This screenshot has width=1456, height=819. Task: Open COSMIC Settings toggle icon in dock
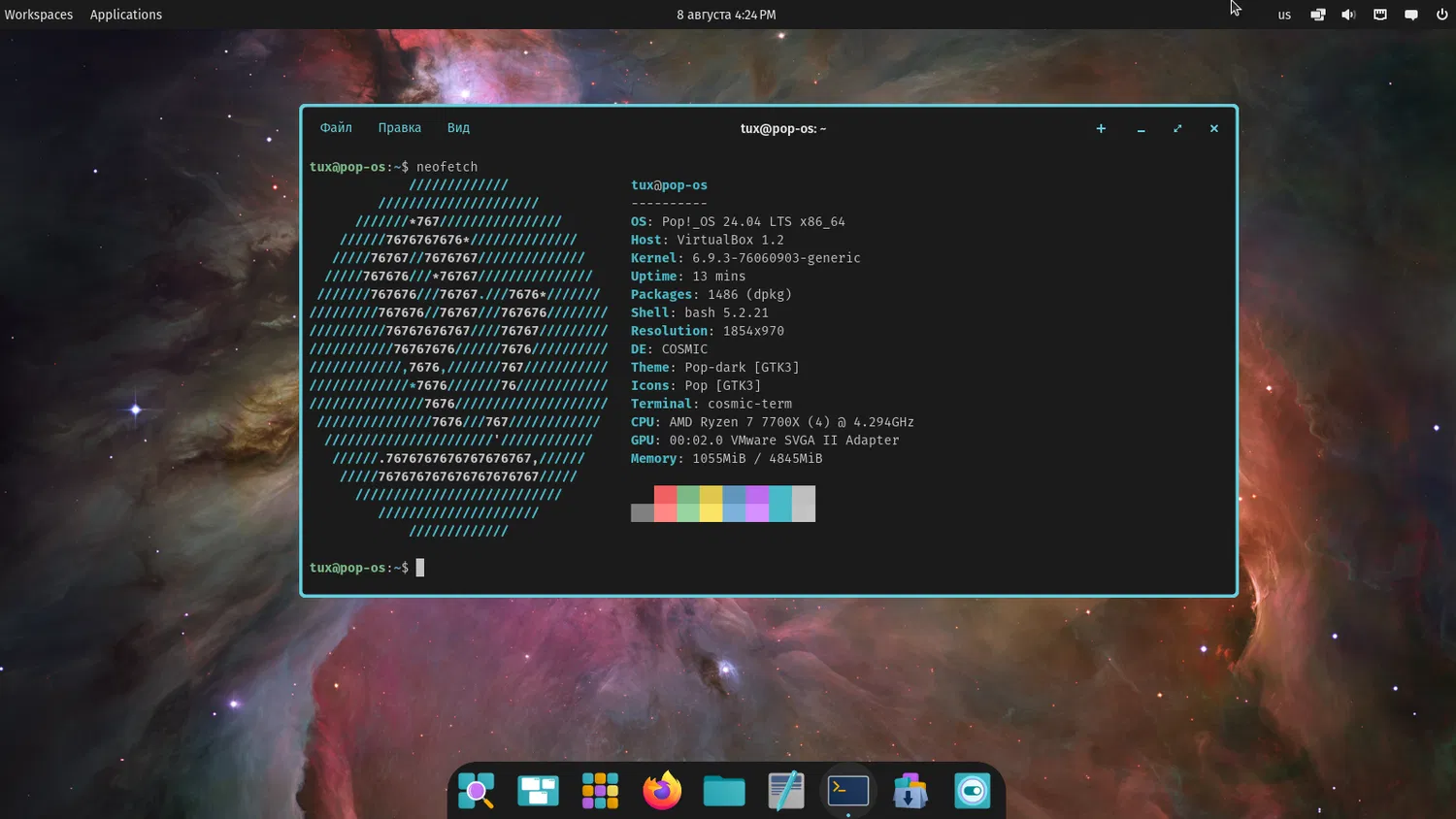pyautogui.click(x=972, y=791)
